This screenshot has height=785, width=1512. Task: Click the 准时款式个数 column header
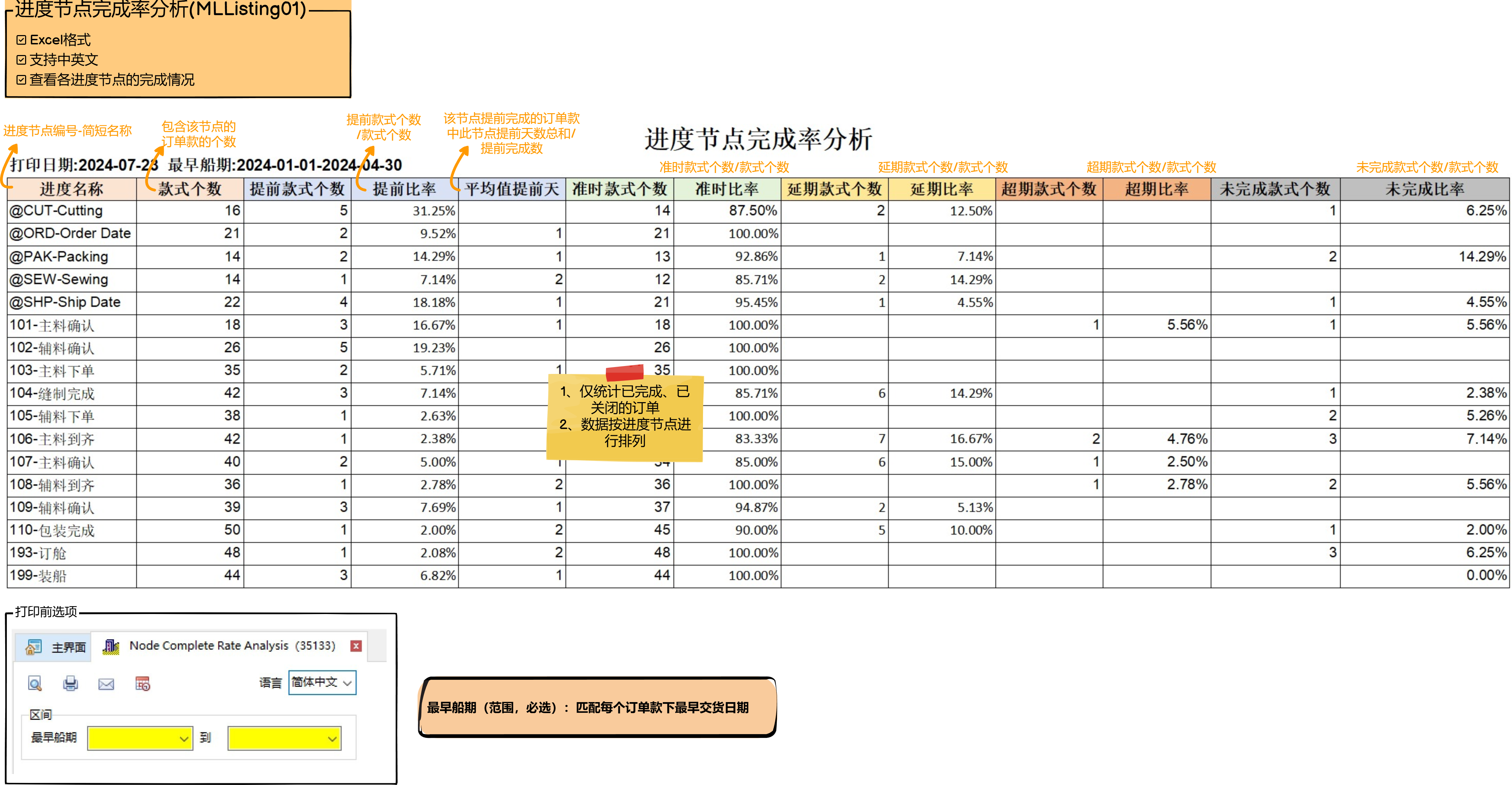click(620, 189)
